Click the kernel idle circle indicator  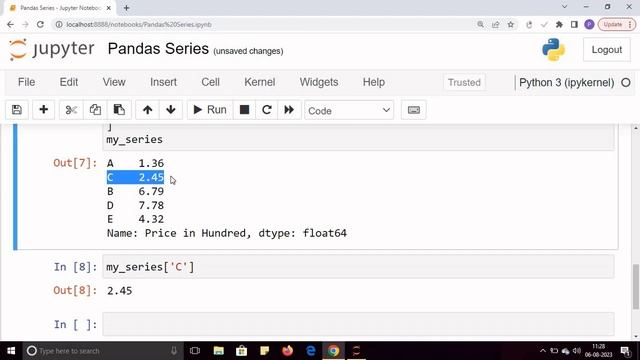coord(626,82)
